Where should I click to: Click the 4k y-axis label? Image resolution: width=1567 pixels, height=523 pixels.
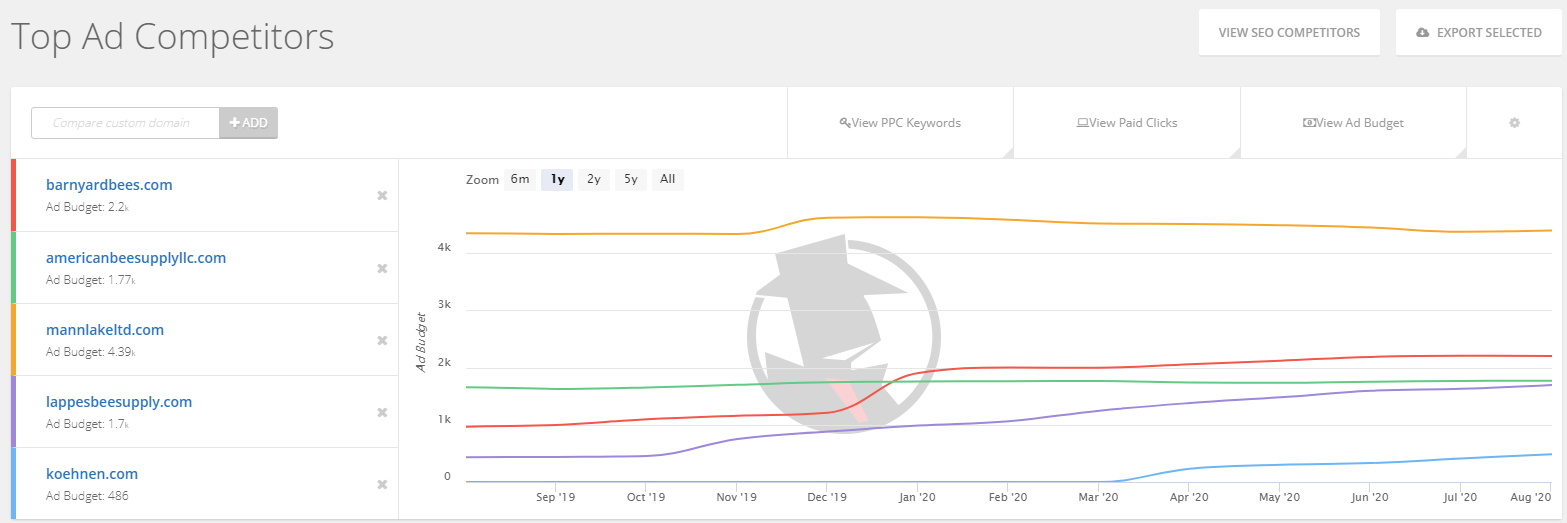(x=444, y=247)
